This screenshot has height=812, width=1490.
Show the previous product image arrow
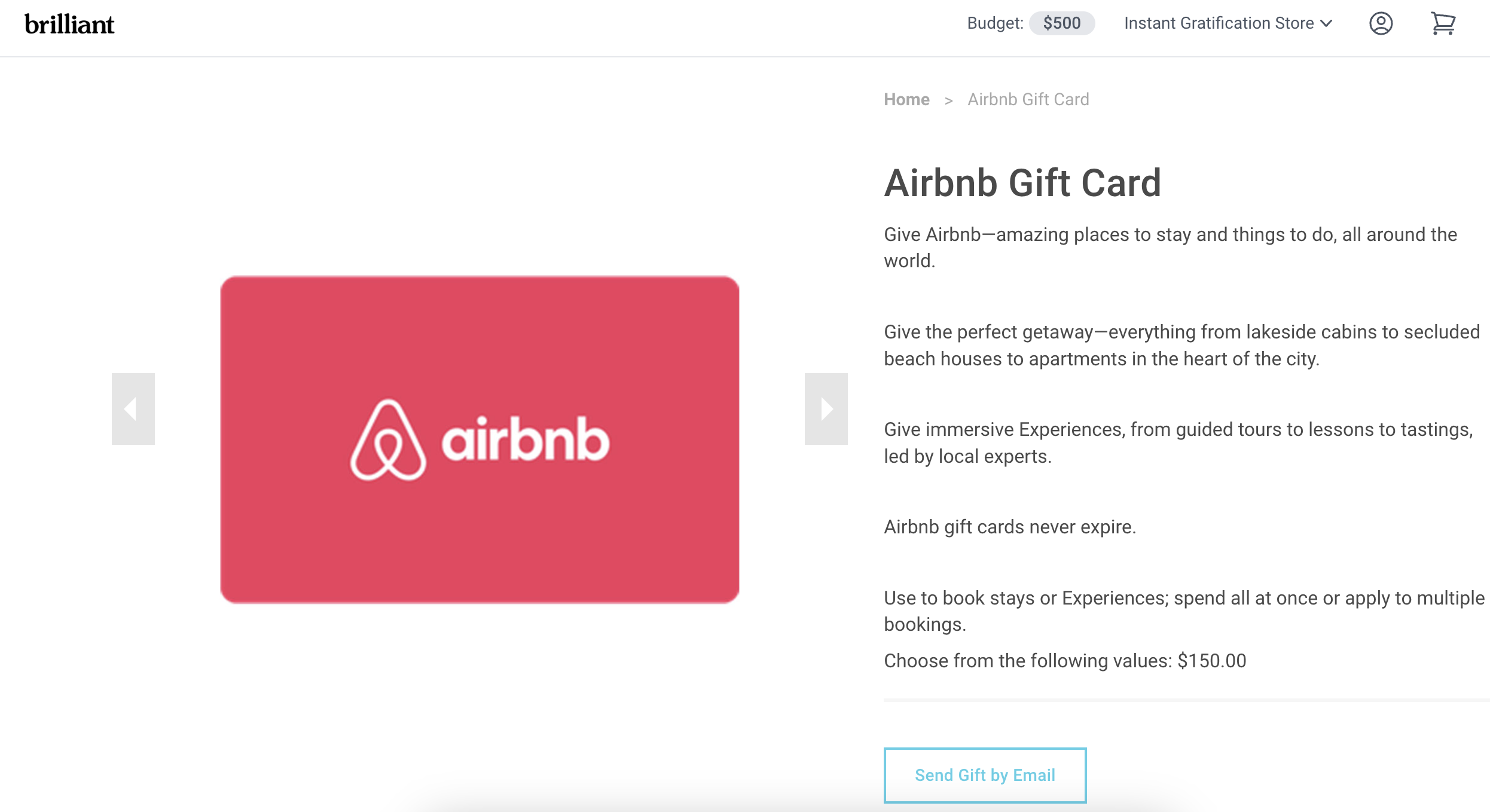tap(133, 409)
